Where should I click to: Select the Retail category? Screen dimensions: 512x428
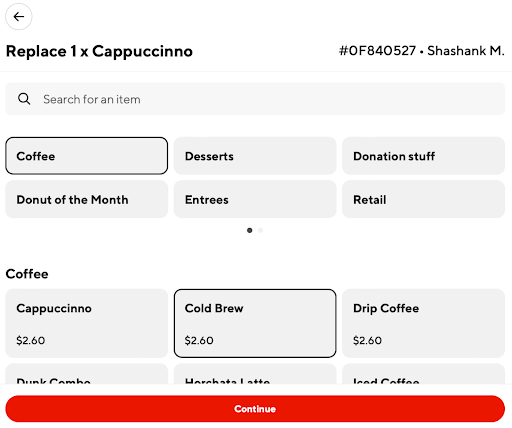(x=423, y=199)
